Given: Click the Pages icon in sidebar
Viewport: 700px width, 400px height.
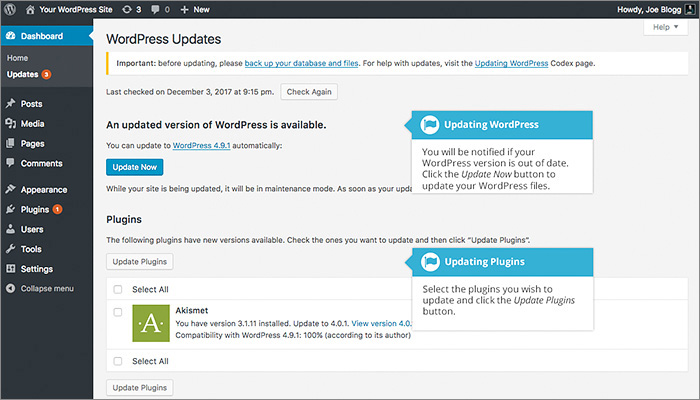Looking at the screenshot, I should pyautogui.click(x=11, y=143).
